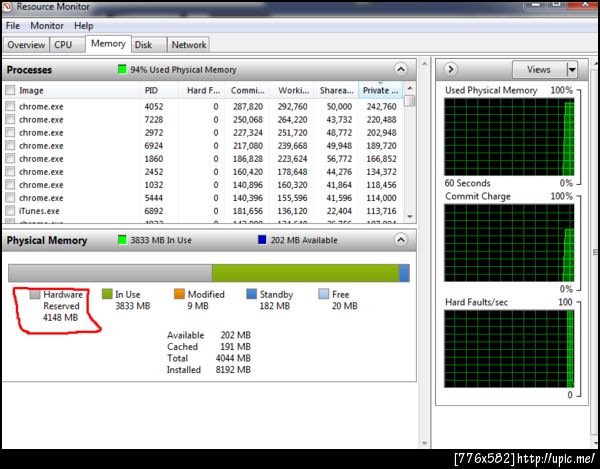Collapse the Physical Memory section

pyautogui.click(x=401, y=240)
